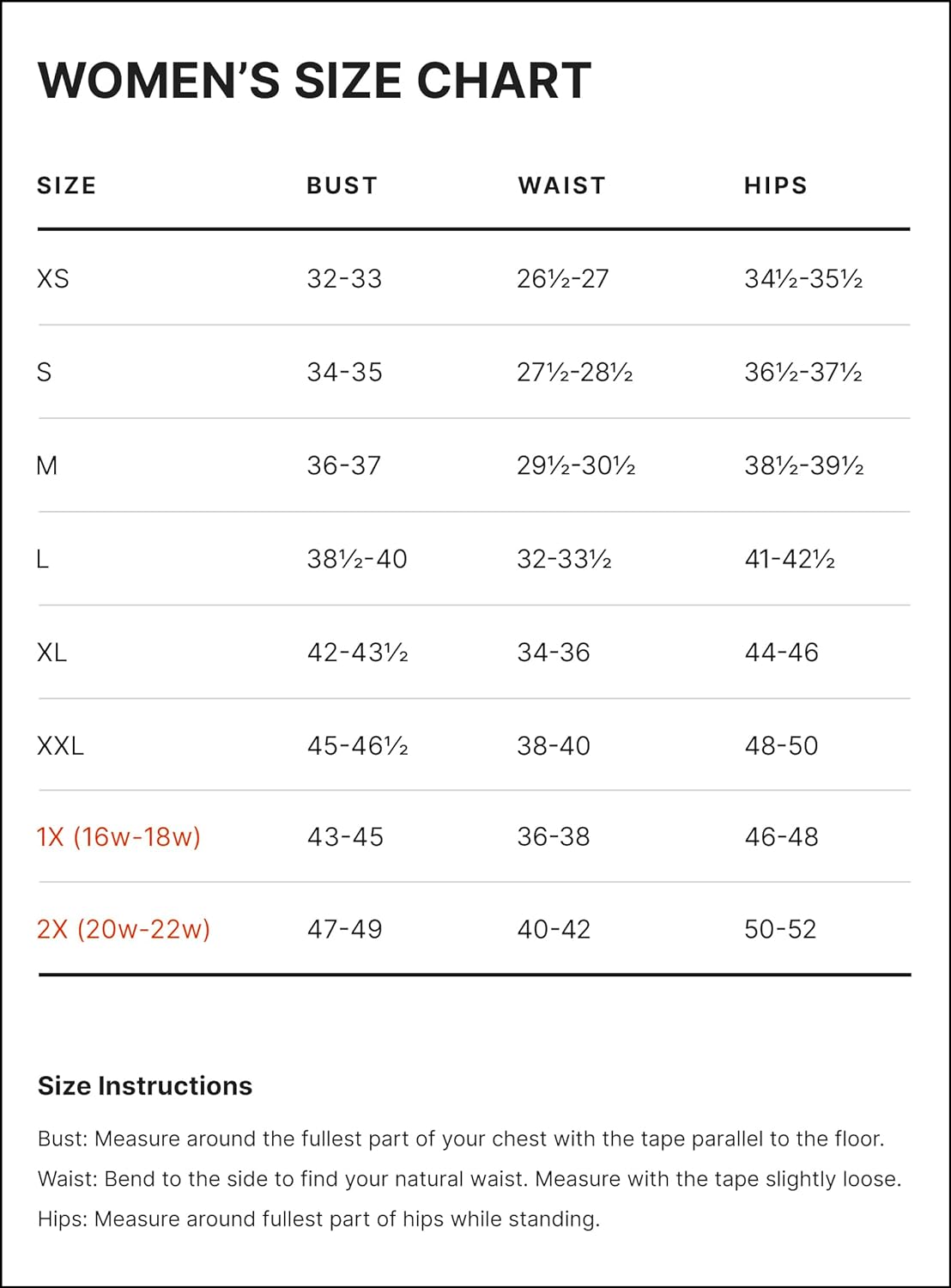Click bust value 34-35 for size S
Screen dimensions: 951x1288
[x=345, y=373]
